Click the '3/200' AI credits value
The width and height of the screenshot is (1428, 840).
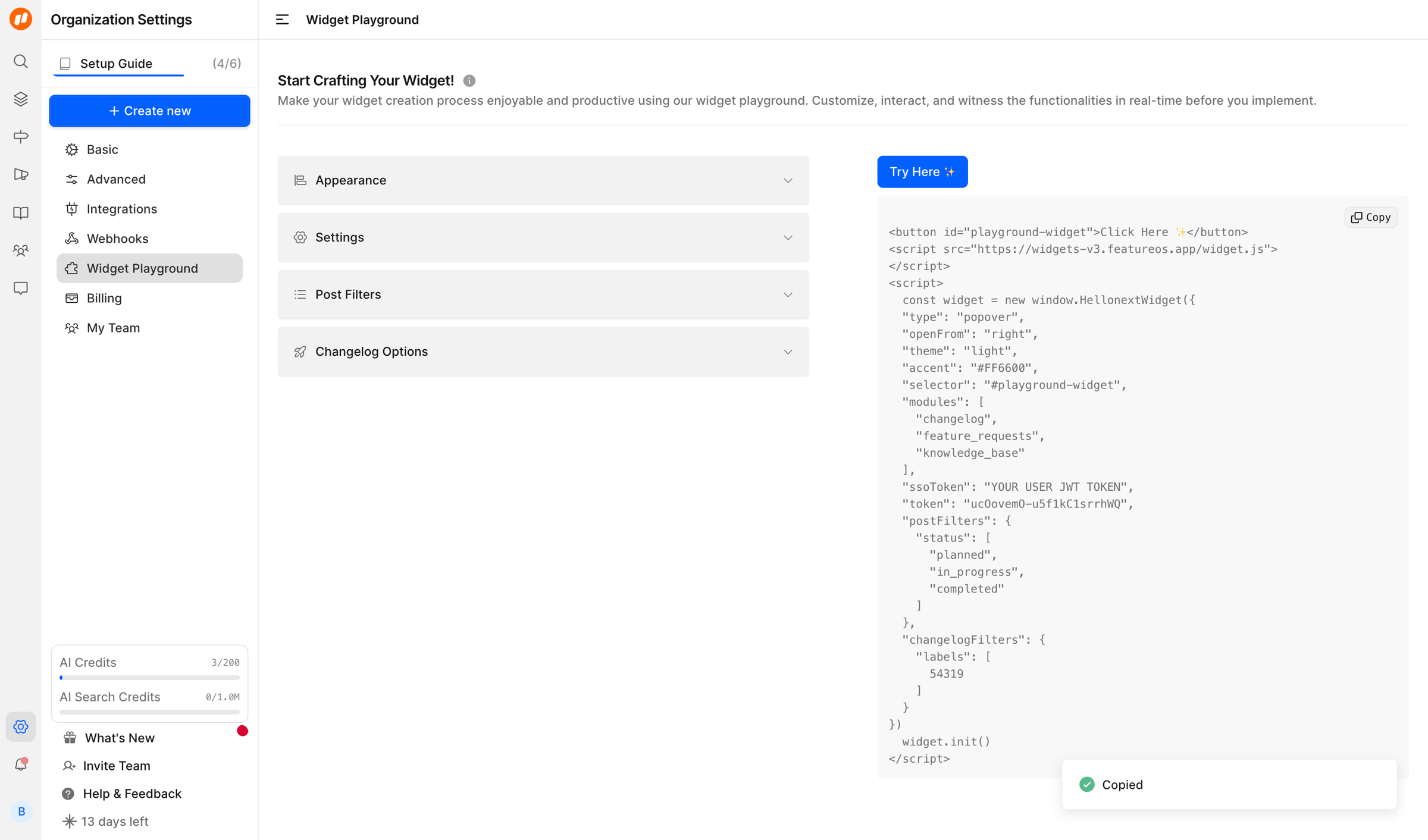pos(226,663)
